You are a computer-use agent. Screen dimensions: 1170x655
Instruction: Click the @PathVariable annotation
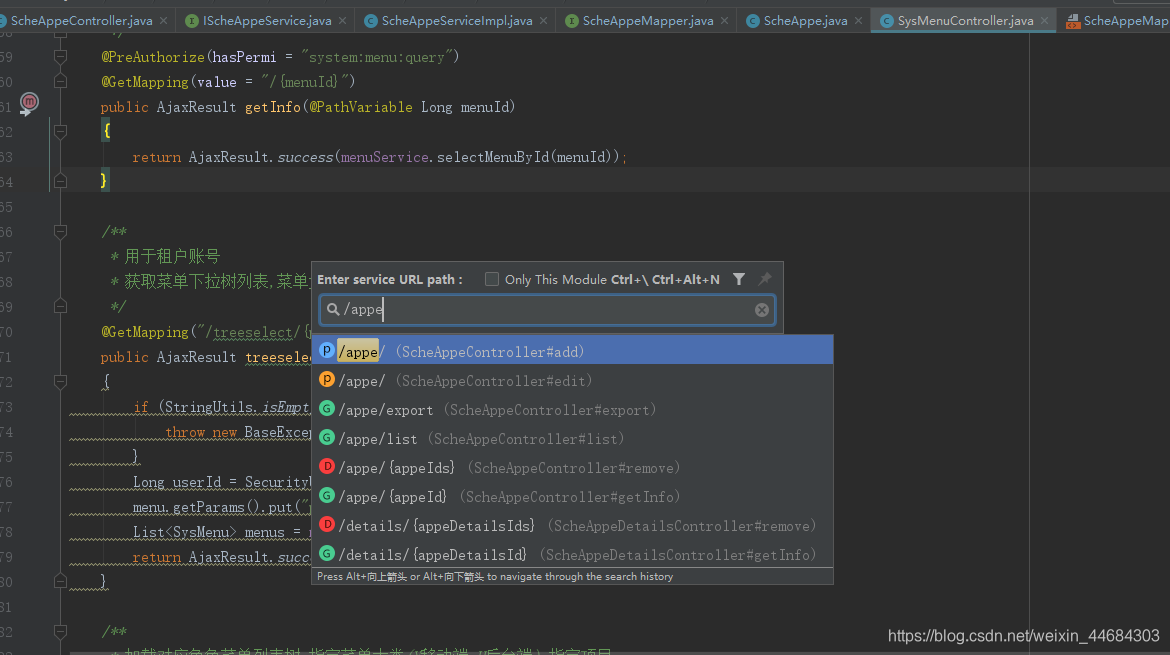click(x=360, y=107)
